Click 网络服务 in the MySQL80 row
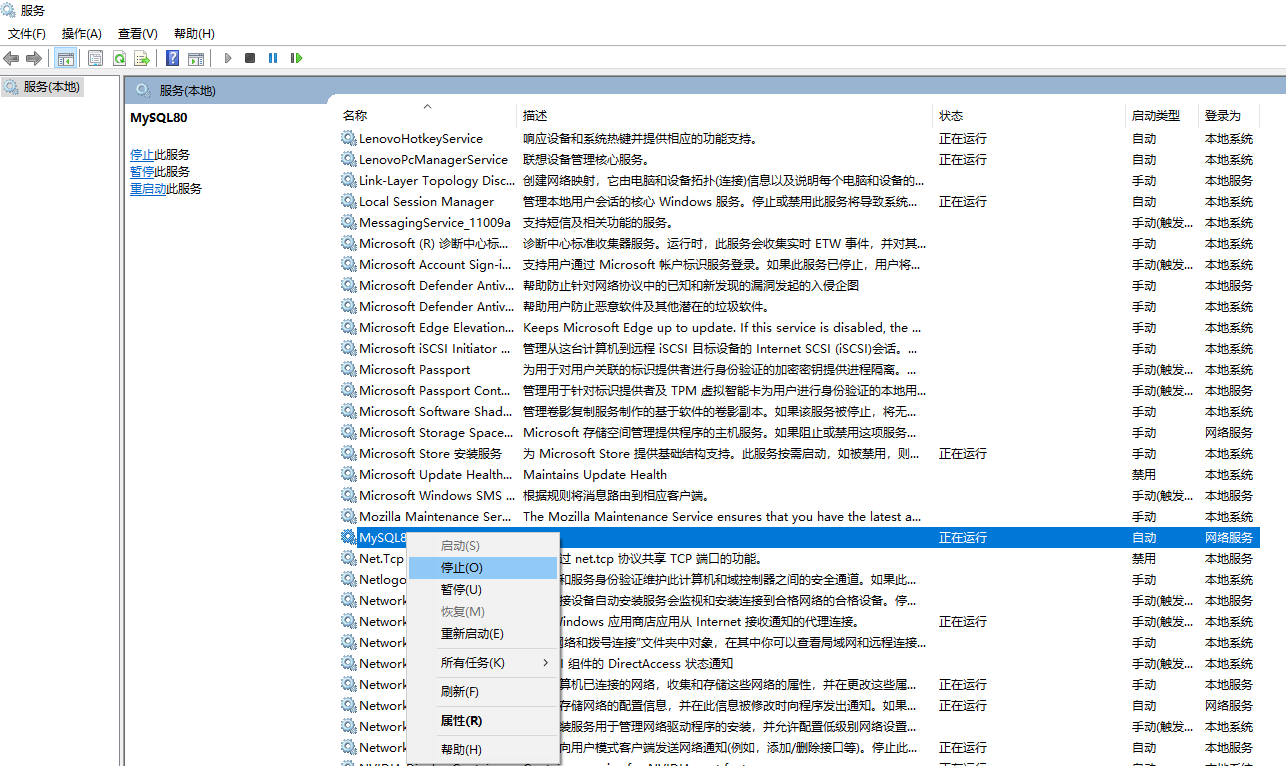The width and height of the screenshot is (1286, 766). pyautogui.click(x=1229, y=537)
